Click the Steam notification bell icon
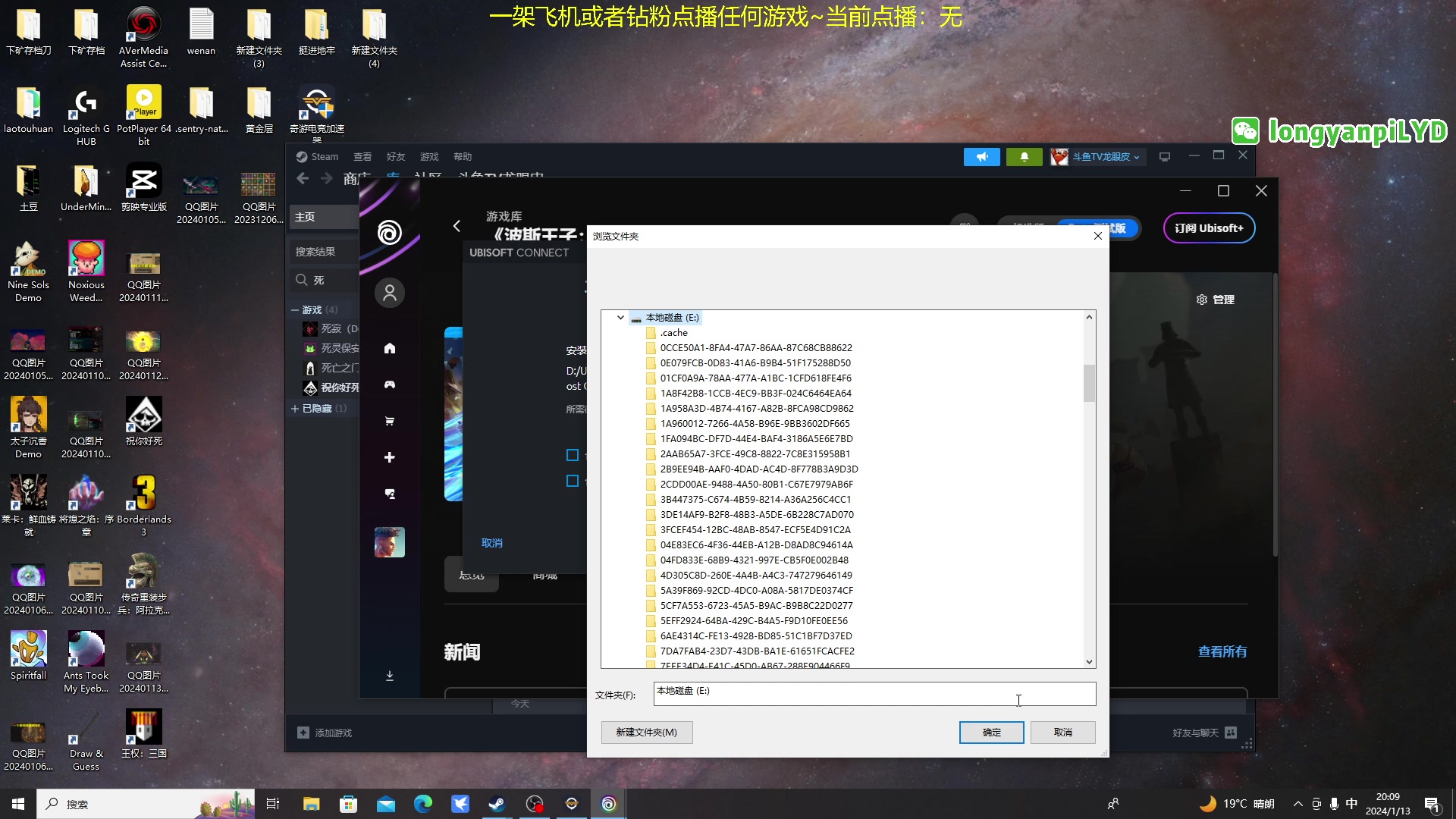1456x819 pixels. click(1025, 156)
